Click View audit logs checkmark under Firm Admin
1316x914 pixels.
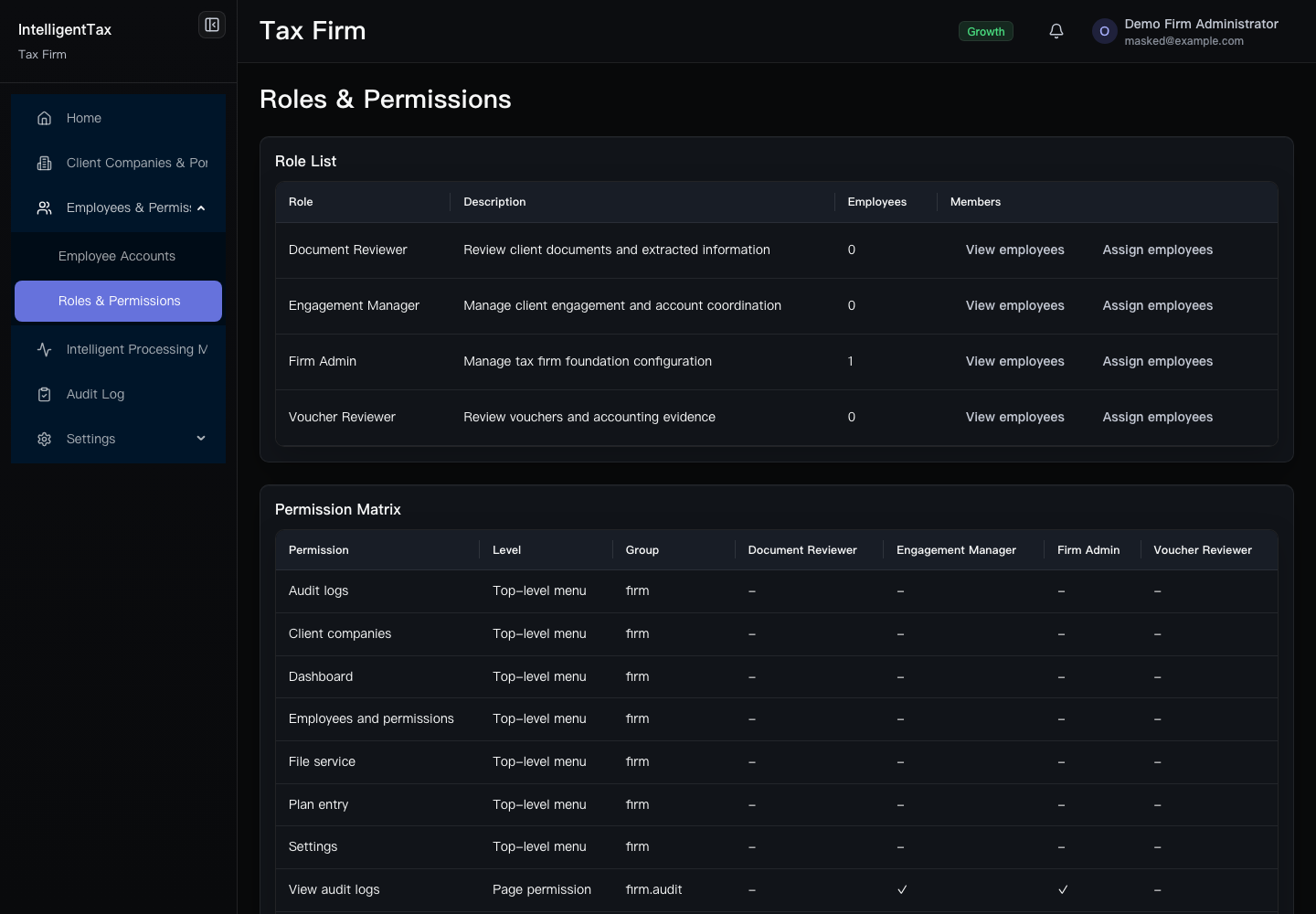click(1063, 889)
